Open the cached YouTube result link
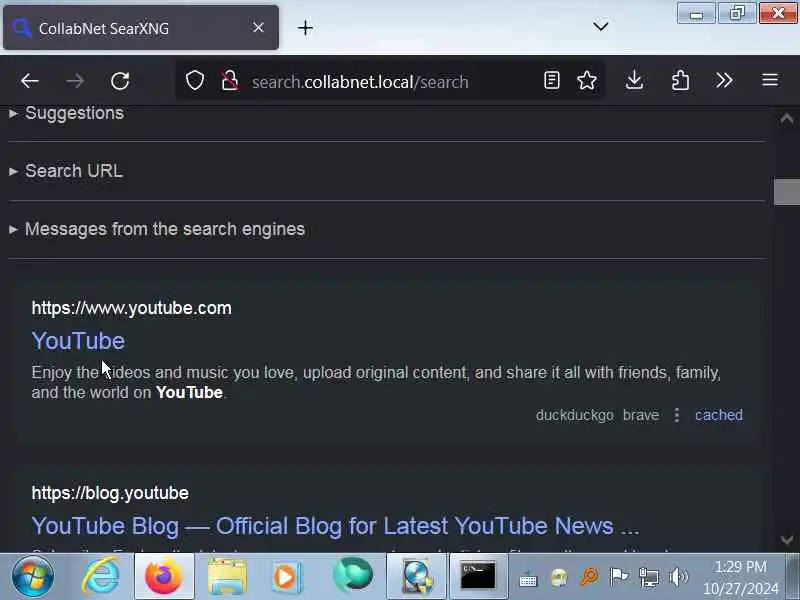800x600 pixels. pyautogui.click(x=719, y=415)
